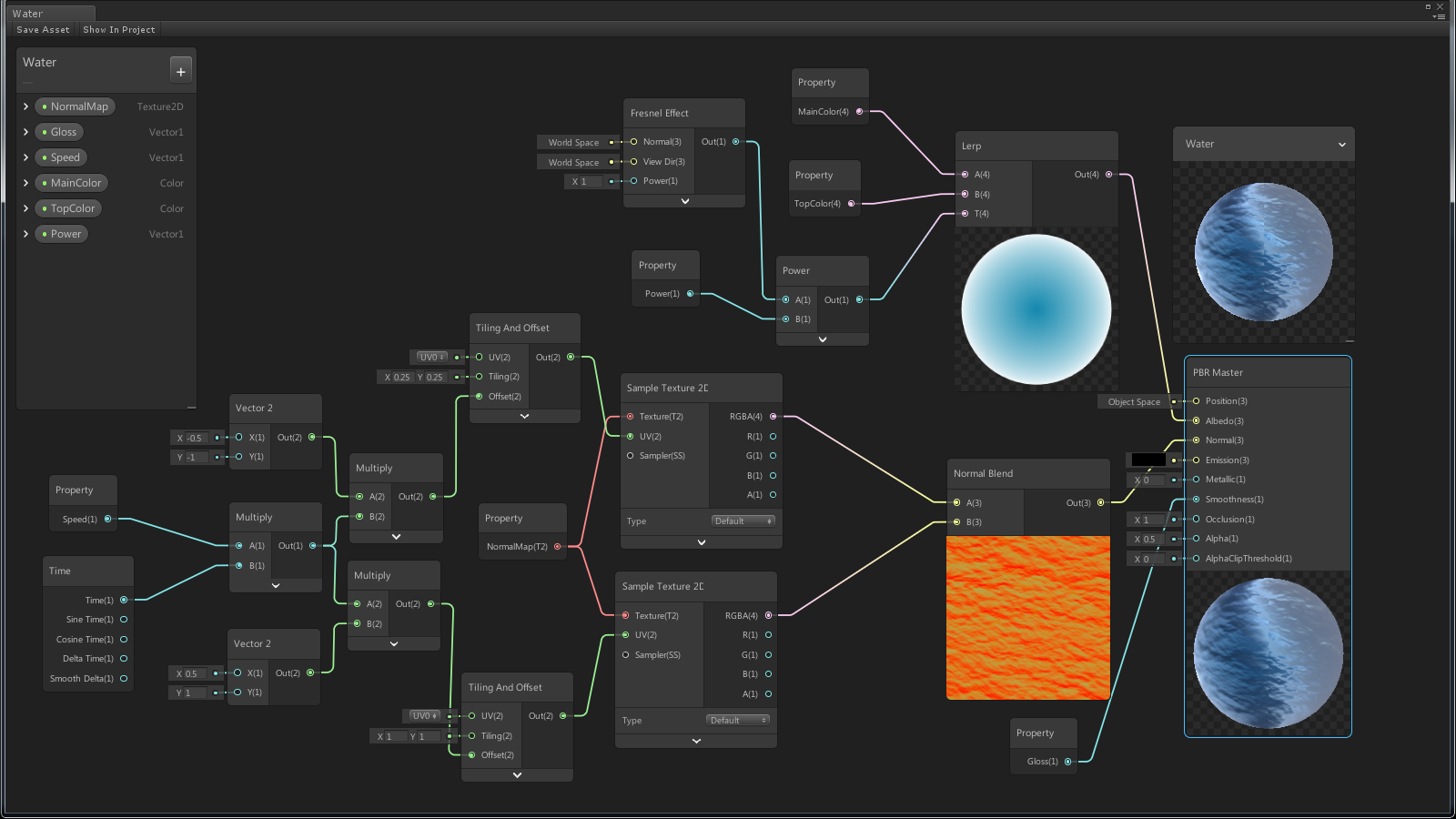Screen dimensions: 1456x819
Task: Click Save Asset button
Action: coord(43,29)
